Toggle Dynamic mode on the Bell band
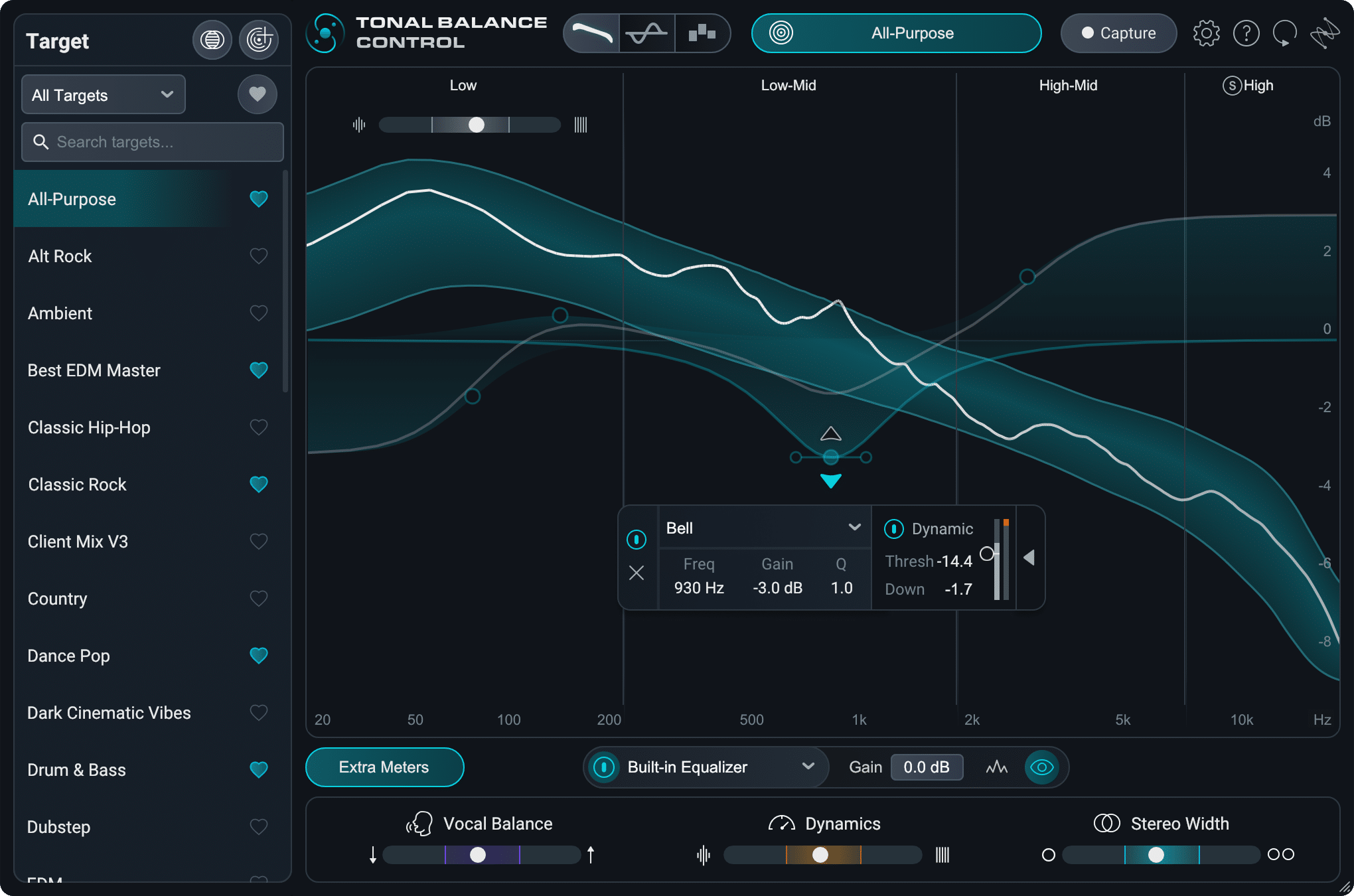Image resolution: width=1354 pixels, height=896 pixels. tap(893, 528)
